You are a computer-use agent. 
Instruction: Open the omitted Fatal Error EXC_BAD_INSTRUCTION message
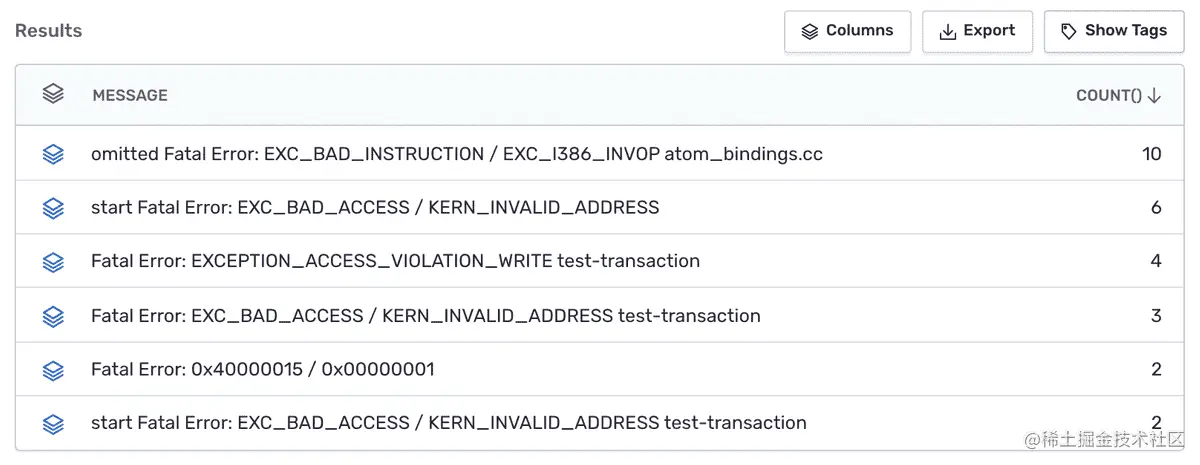(456, 154)
